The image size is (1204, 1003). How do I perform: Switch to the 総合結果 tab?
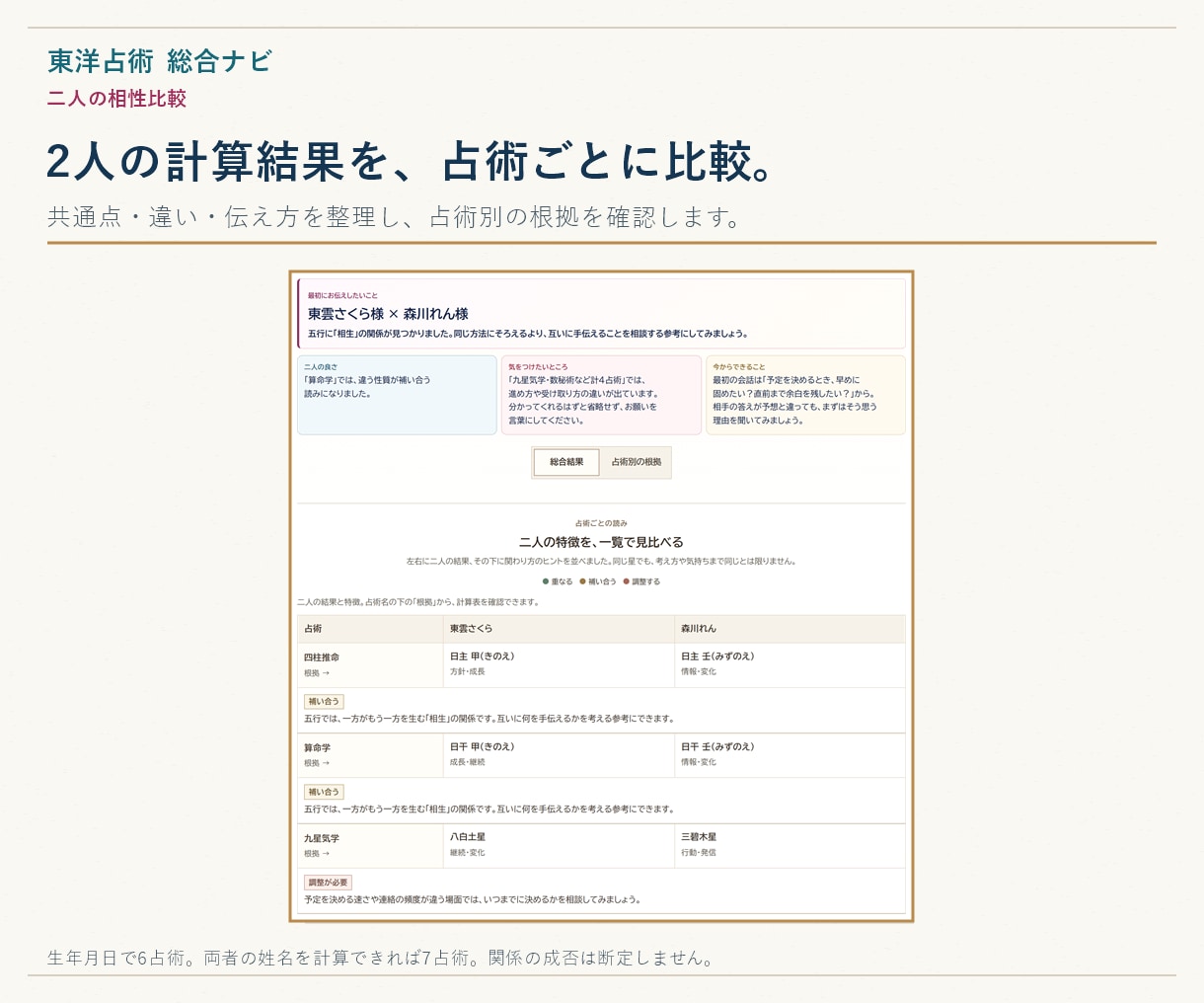tap(566, 462)
